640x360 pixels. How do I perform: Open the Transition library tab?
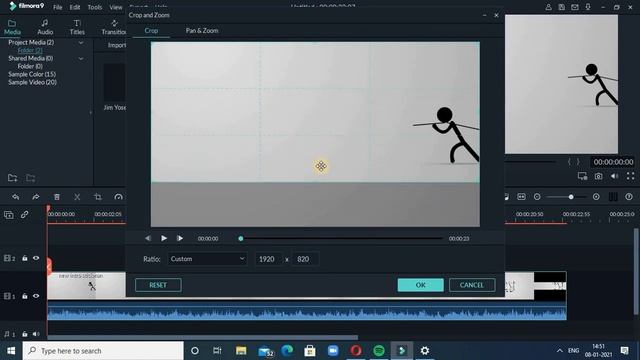(x=113, y=27)
